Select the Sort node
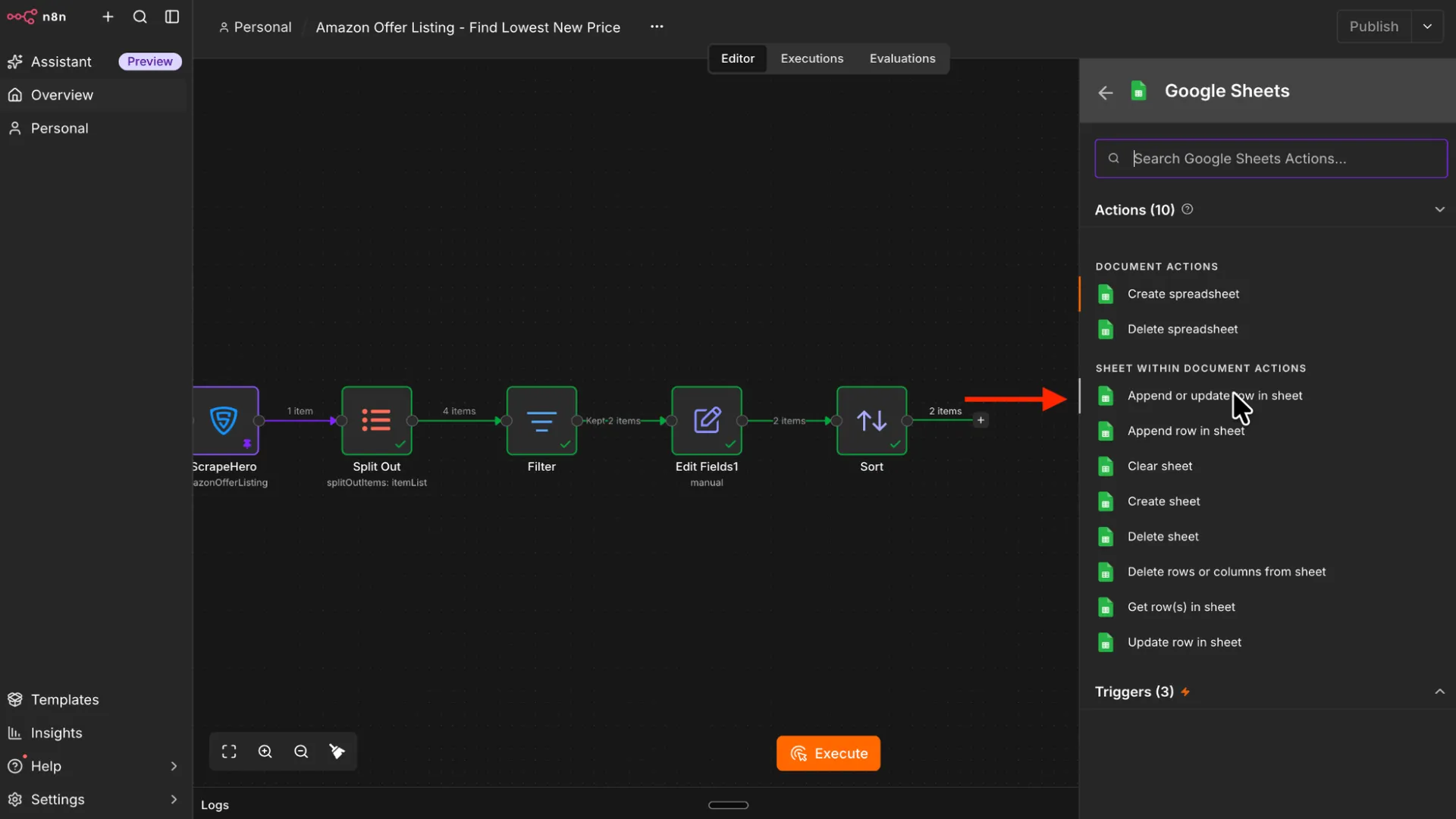Viewport: 1456px width, 819px height. 872,420
